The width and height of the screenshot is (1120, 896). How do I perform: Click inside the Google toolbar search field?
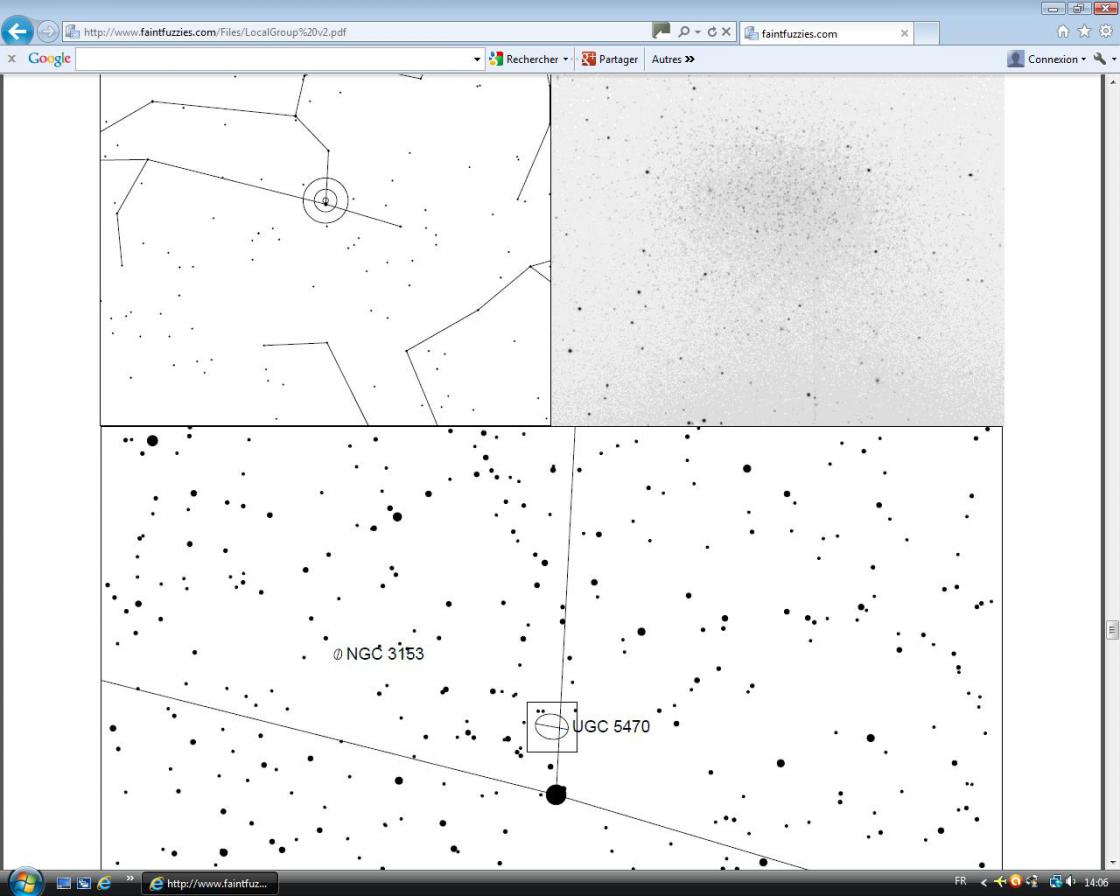tap(274, 59)
